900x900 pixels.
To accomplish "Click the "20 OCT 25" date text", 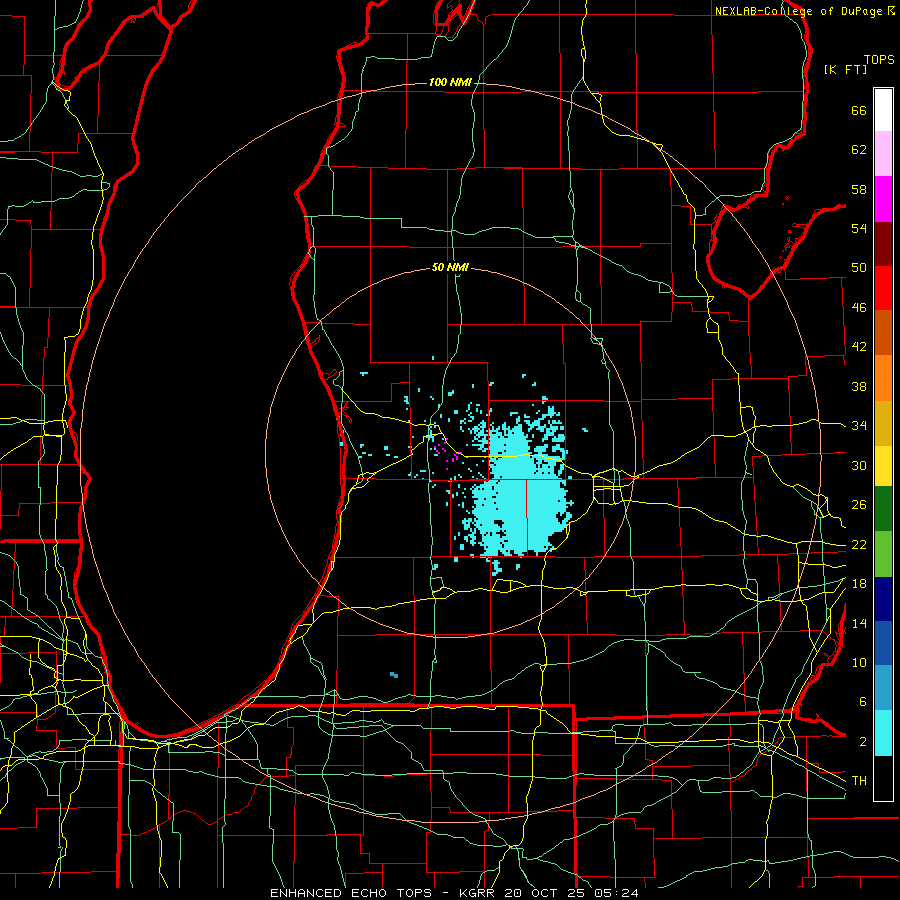I will (x=548, y=893).
